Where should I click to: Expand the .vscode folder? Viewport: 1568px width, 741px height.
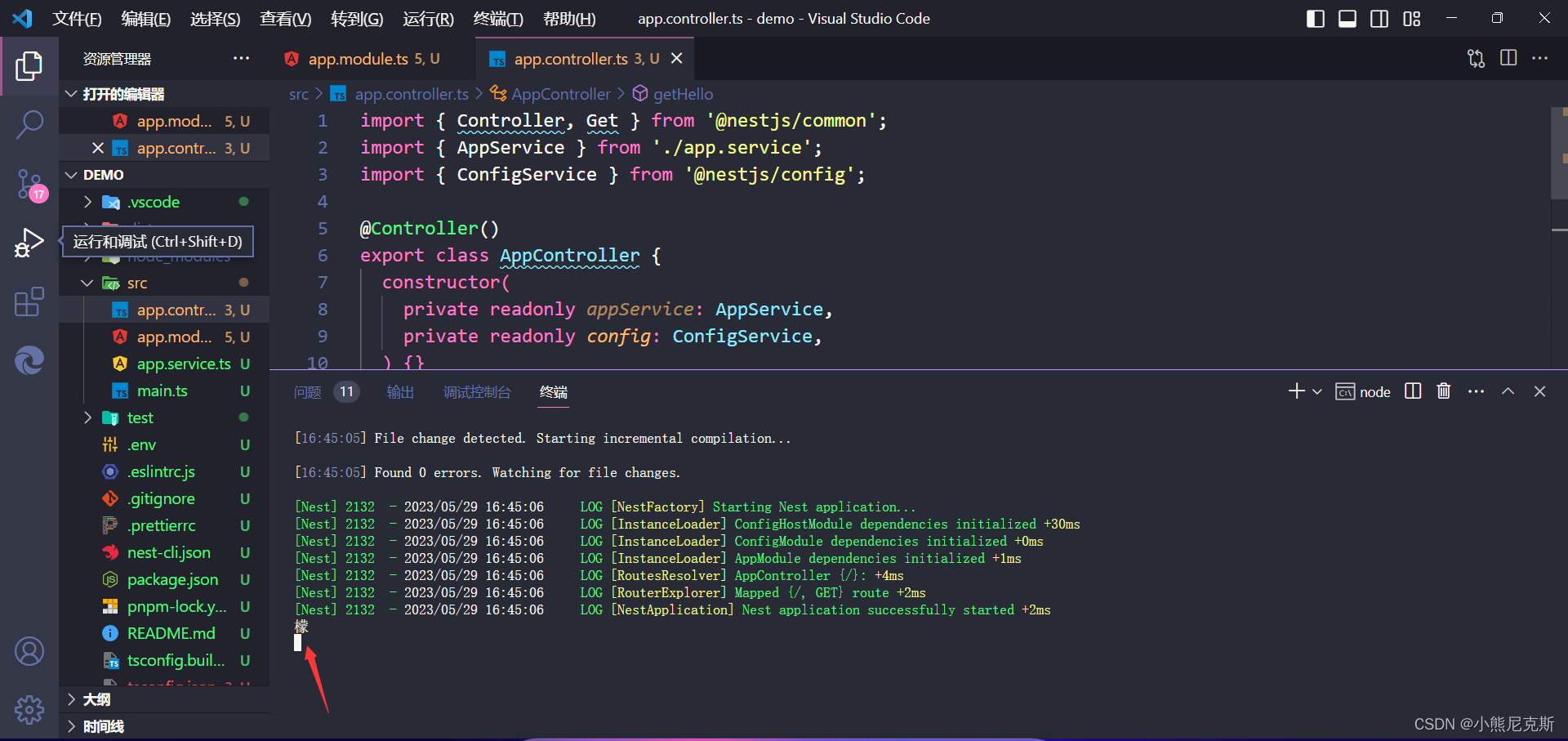point(164,202)
